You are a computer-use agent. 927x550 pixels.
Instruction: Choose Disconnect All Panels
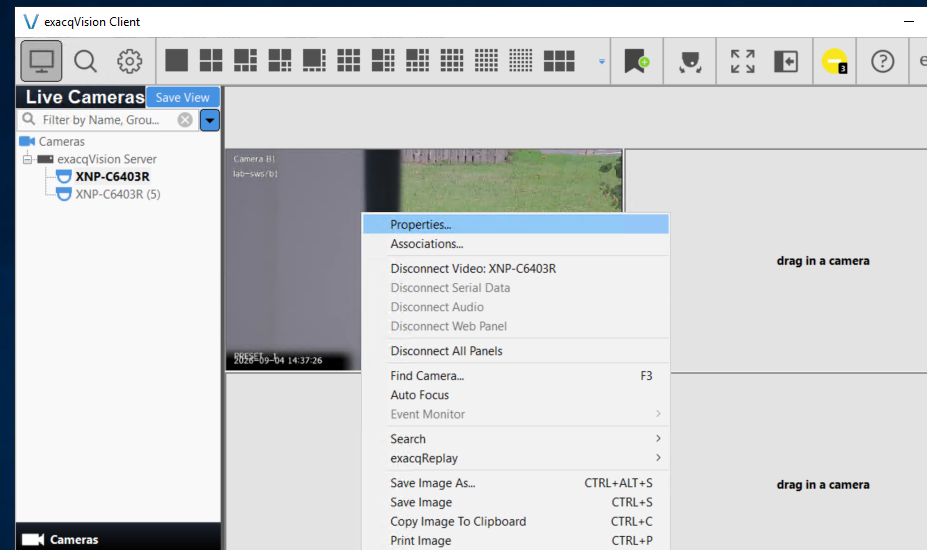click(516, 351)
